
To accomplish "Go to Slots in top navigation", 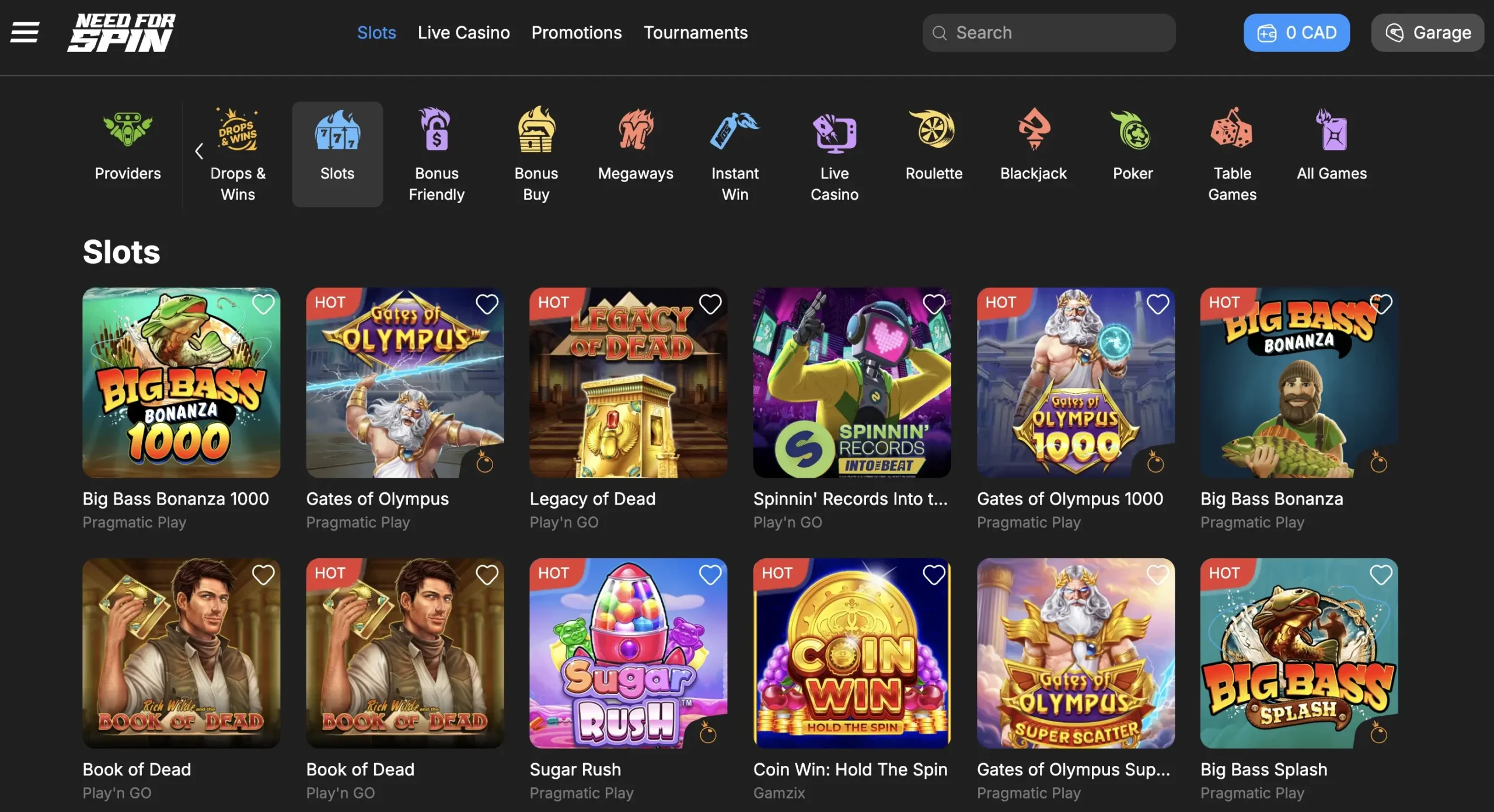I will 376,33.
